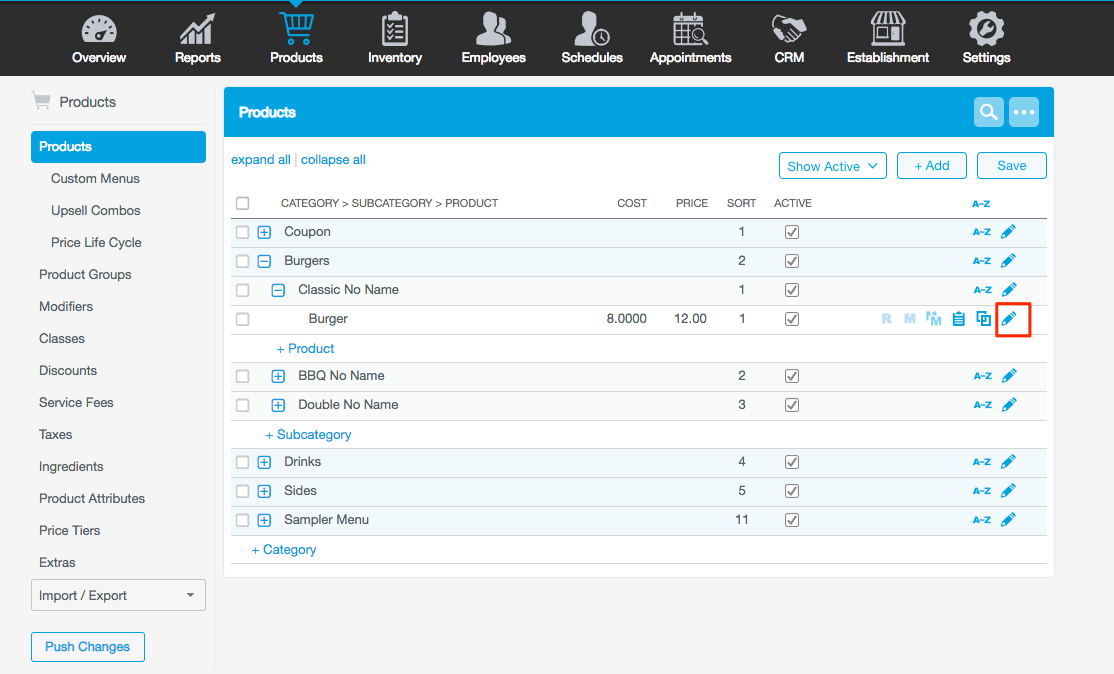The image size is (1114, 674).
Task: Expand the Drinks category
Action: [x=265, y=462]
